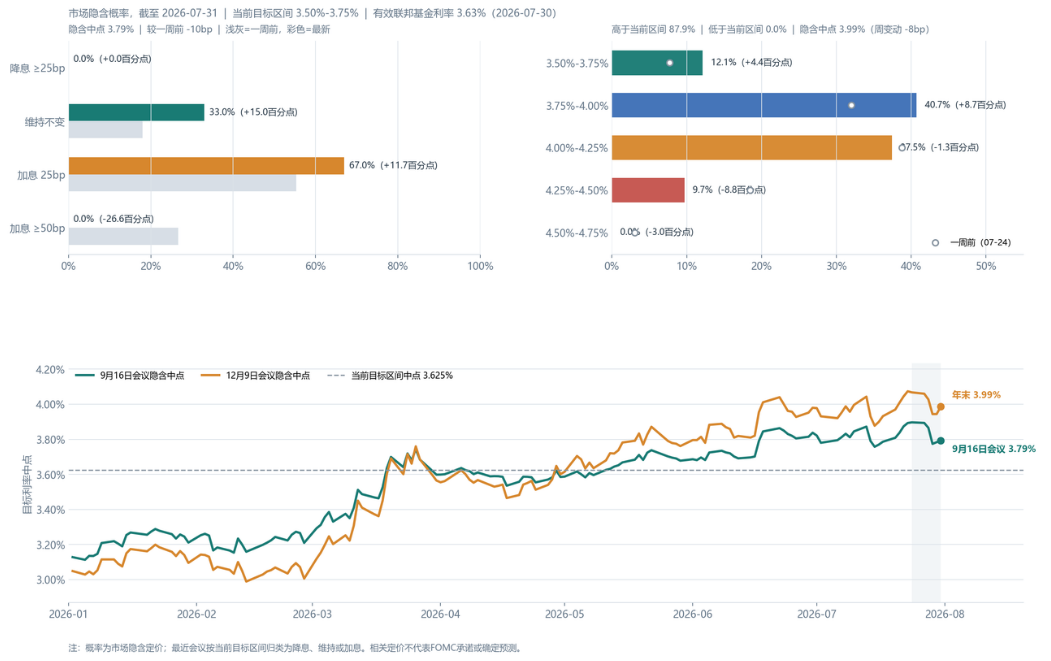
Task: Click the orange year-end endpoint marker
Action: [x=940, y=406]
